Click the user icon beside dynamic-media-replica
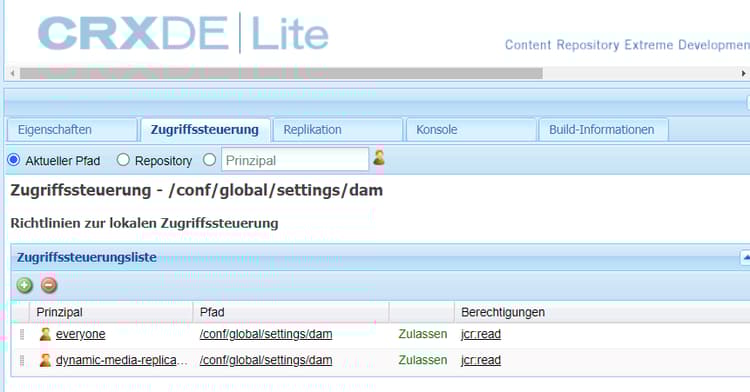The image size is (750, 392). [45, 360]
